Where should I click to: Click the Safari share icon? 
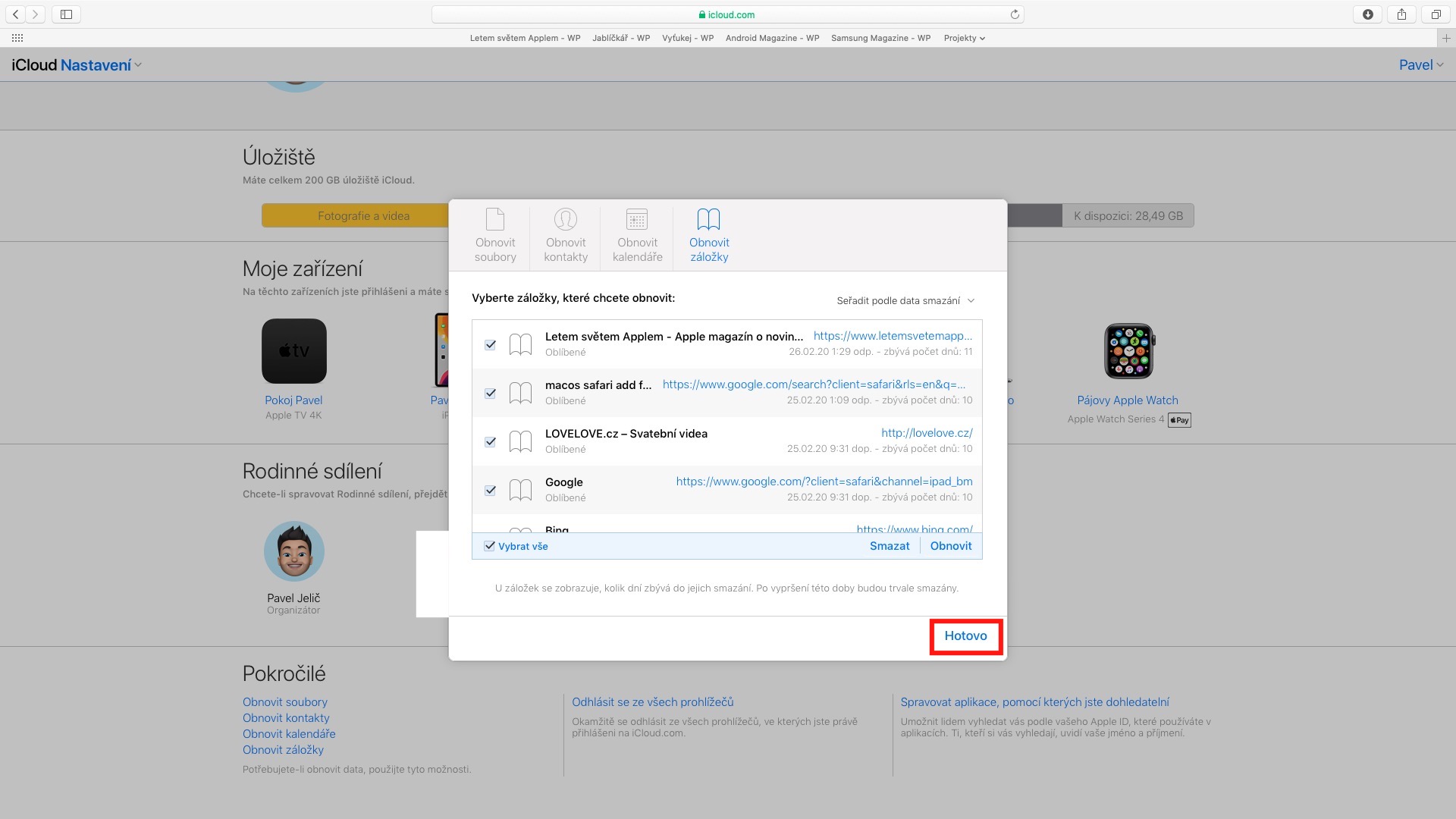pos(1401,14)
